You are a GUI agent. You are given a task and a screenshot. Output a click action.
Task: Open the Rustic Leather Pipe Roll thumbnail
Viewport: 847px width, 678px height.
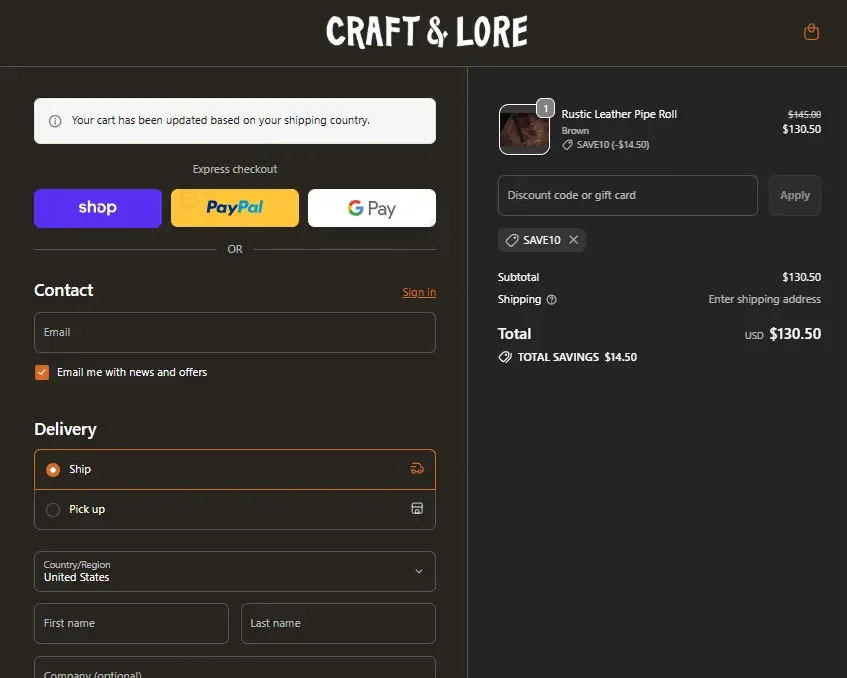(x=524, y=130)
